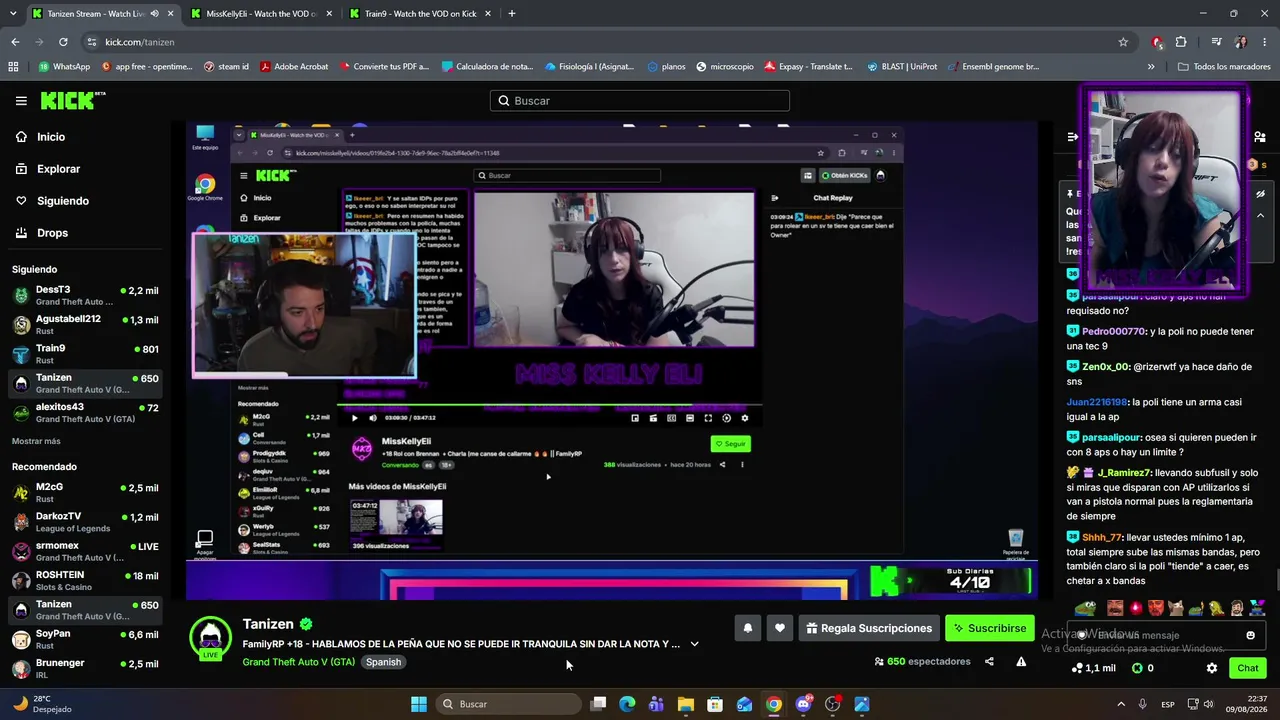Collapse the pinned message chevron

(x=1260, y=215)
